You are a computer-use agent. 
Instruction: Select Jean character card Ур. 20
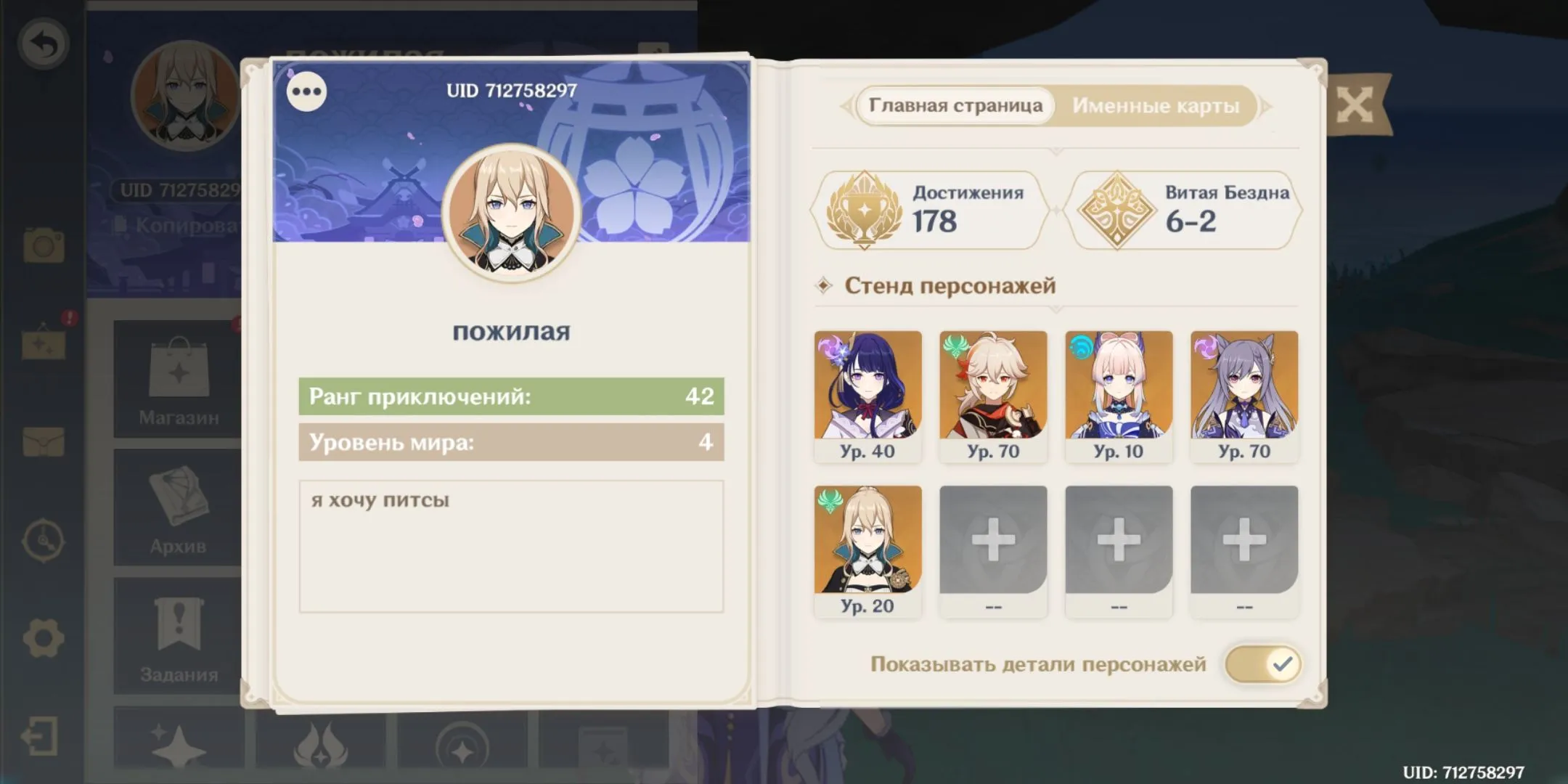867,551
